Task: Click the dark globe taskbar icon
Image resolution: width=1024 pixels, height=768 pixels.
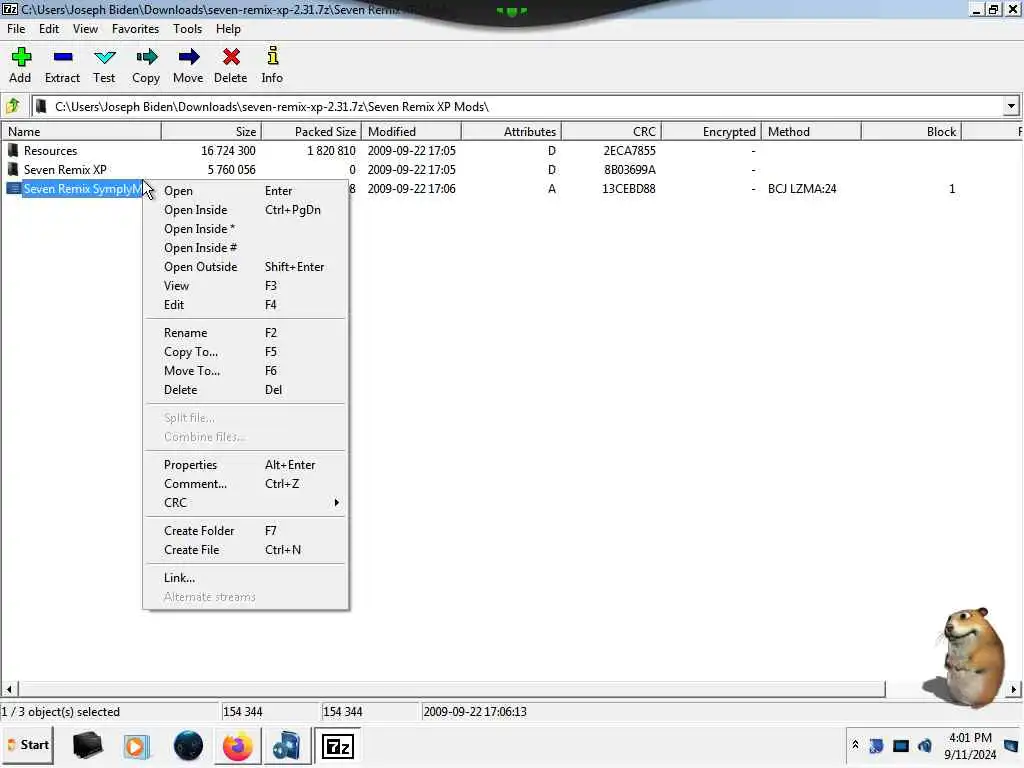Action: point(188,746)
